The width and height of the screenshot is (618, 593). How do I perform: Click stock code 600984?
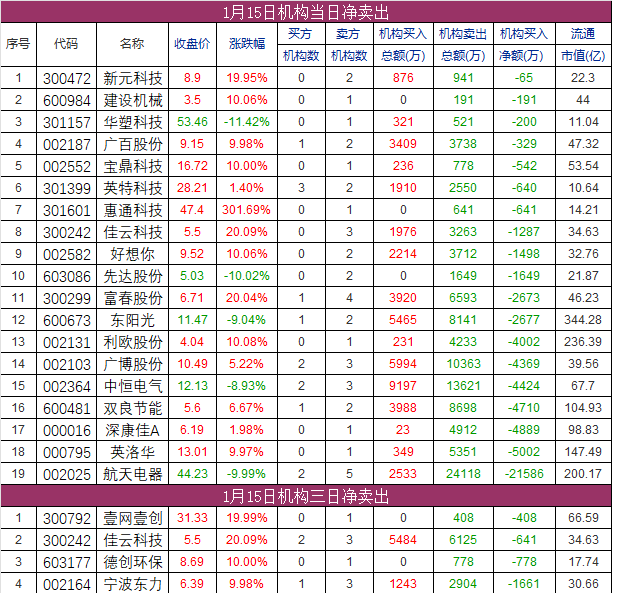(x=67, y=100)
